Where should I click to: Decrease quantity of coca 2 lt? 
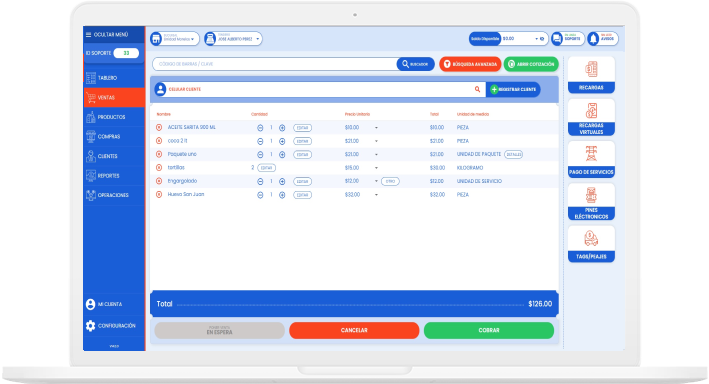[x=260, y=142]
